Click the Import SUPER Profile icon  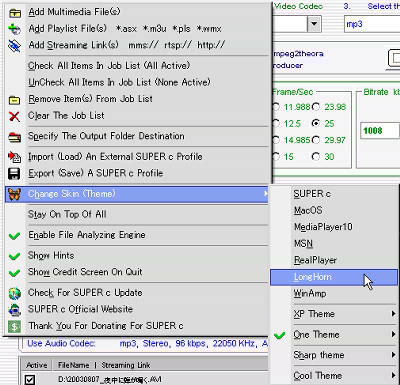(x=14, y=157)
